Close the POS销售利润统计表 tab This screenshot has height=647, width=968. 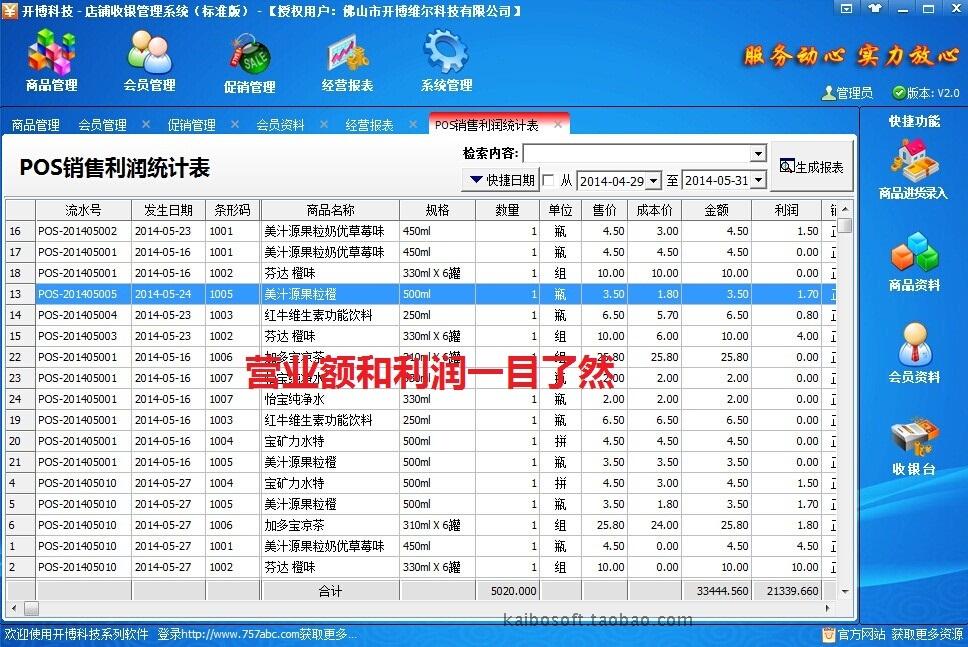pyautogui.click(x=558, y=125)
